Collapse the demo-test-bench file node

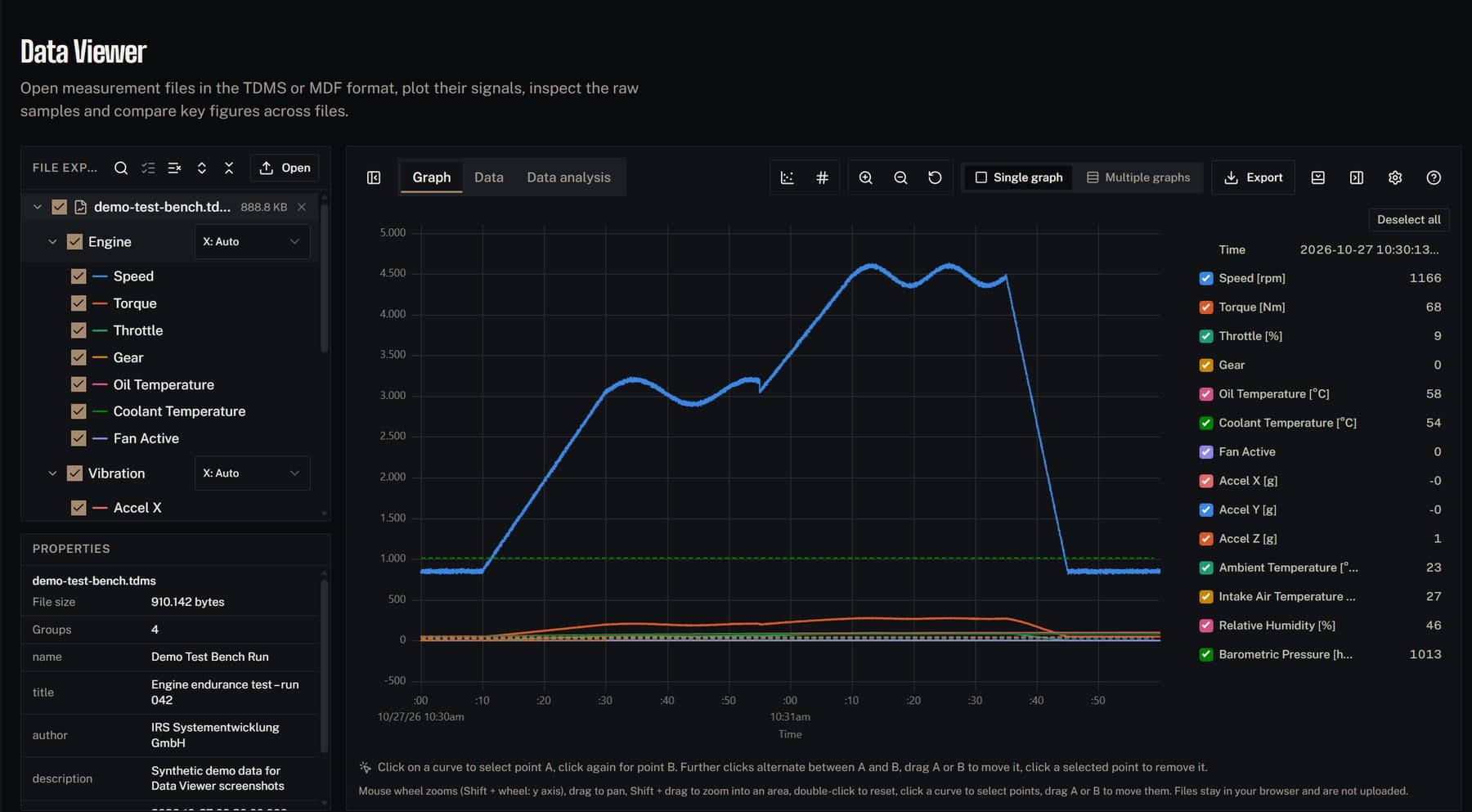click(37, 207)
